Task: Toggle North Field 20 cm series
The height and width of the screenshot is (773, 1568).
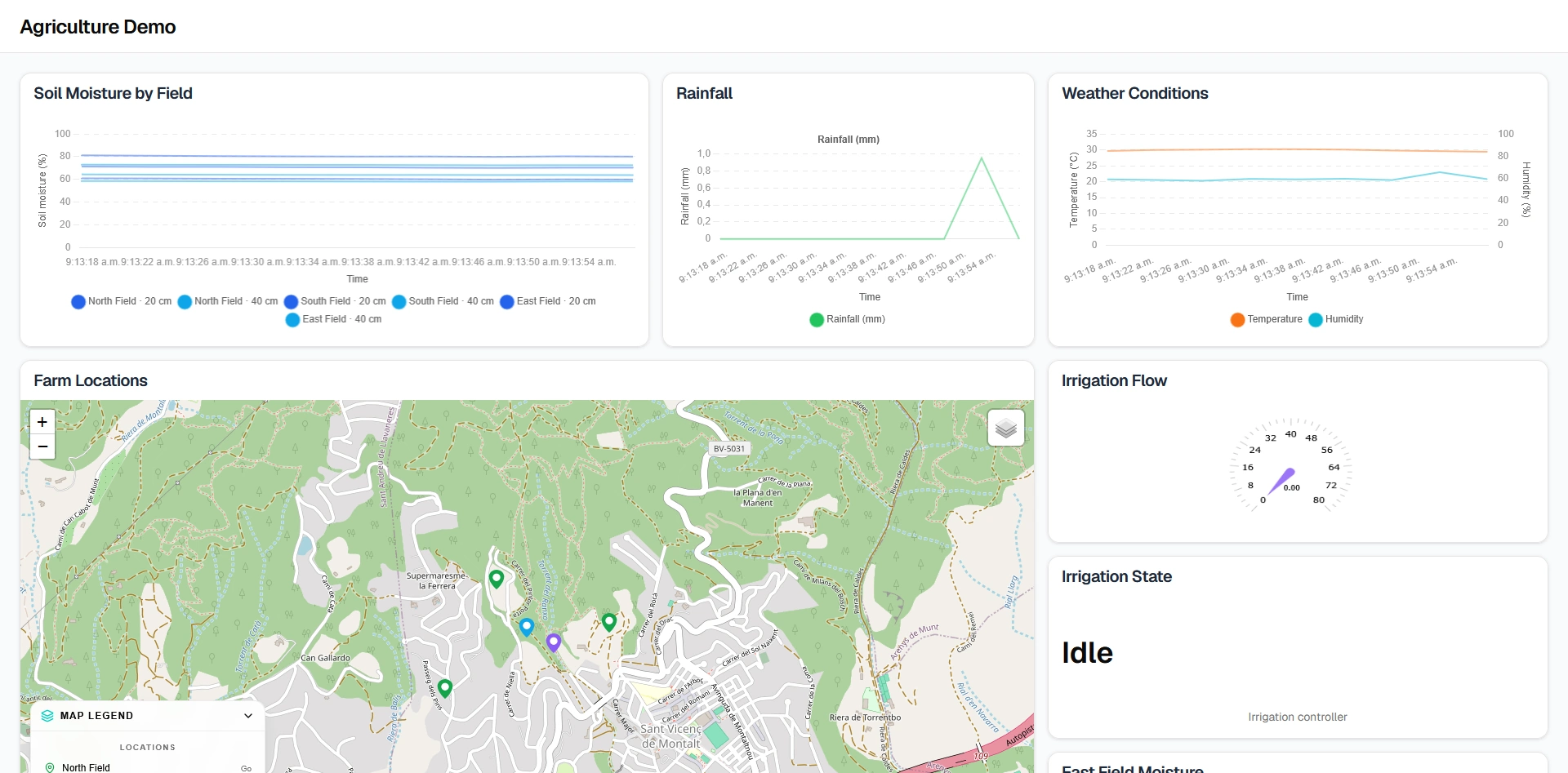Action: tap(122, 301)
